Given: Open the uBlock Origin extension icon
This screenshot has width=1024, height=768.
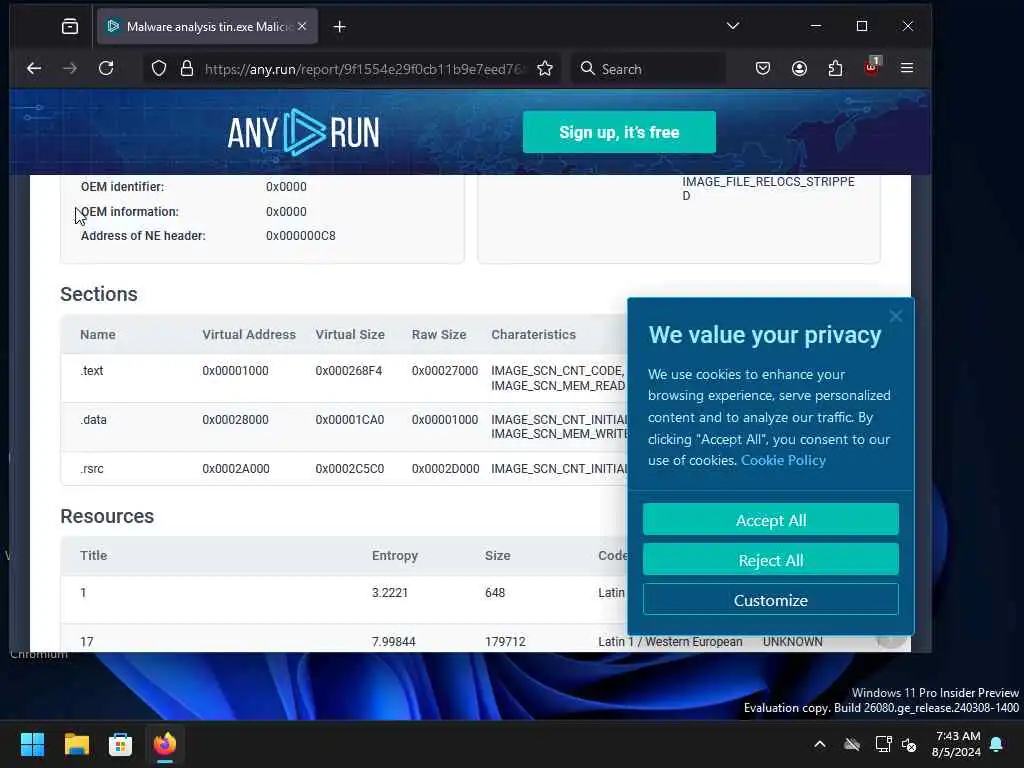Looking at the screenshot, I should tap(872, 66).
